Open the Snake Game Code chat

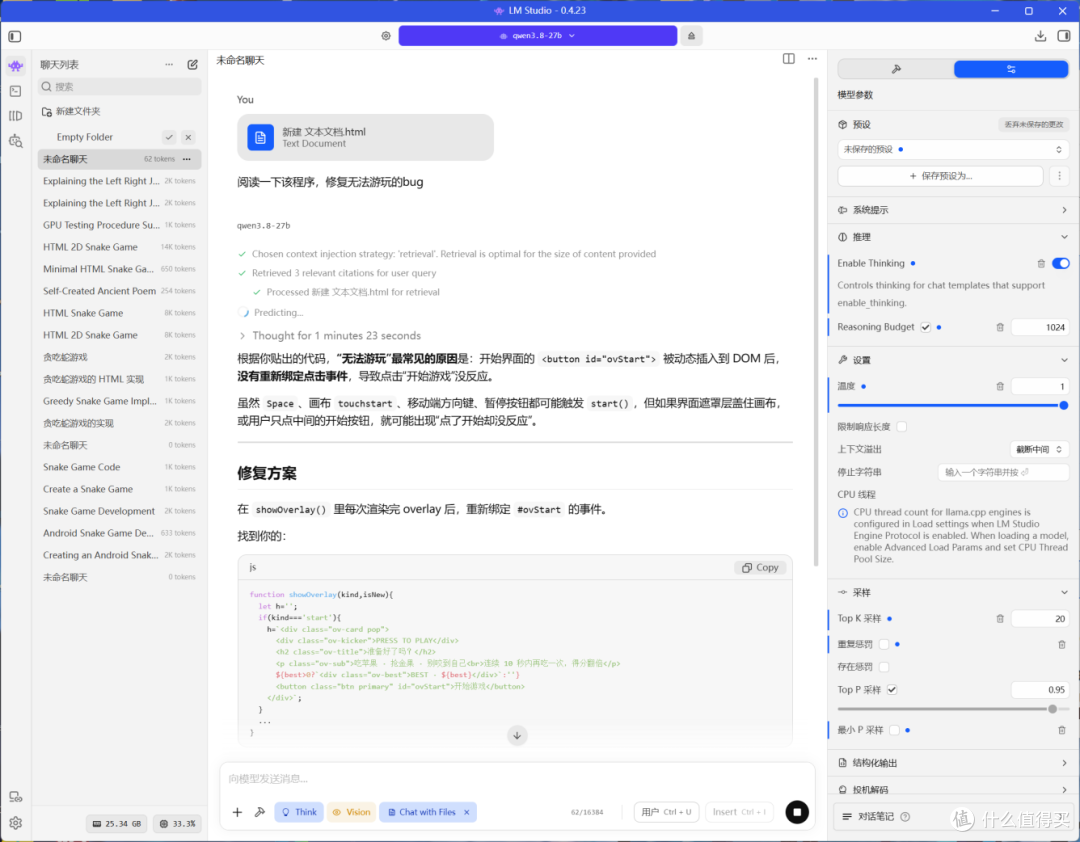(x=119, y=467)
